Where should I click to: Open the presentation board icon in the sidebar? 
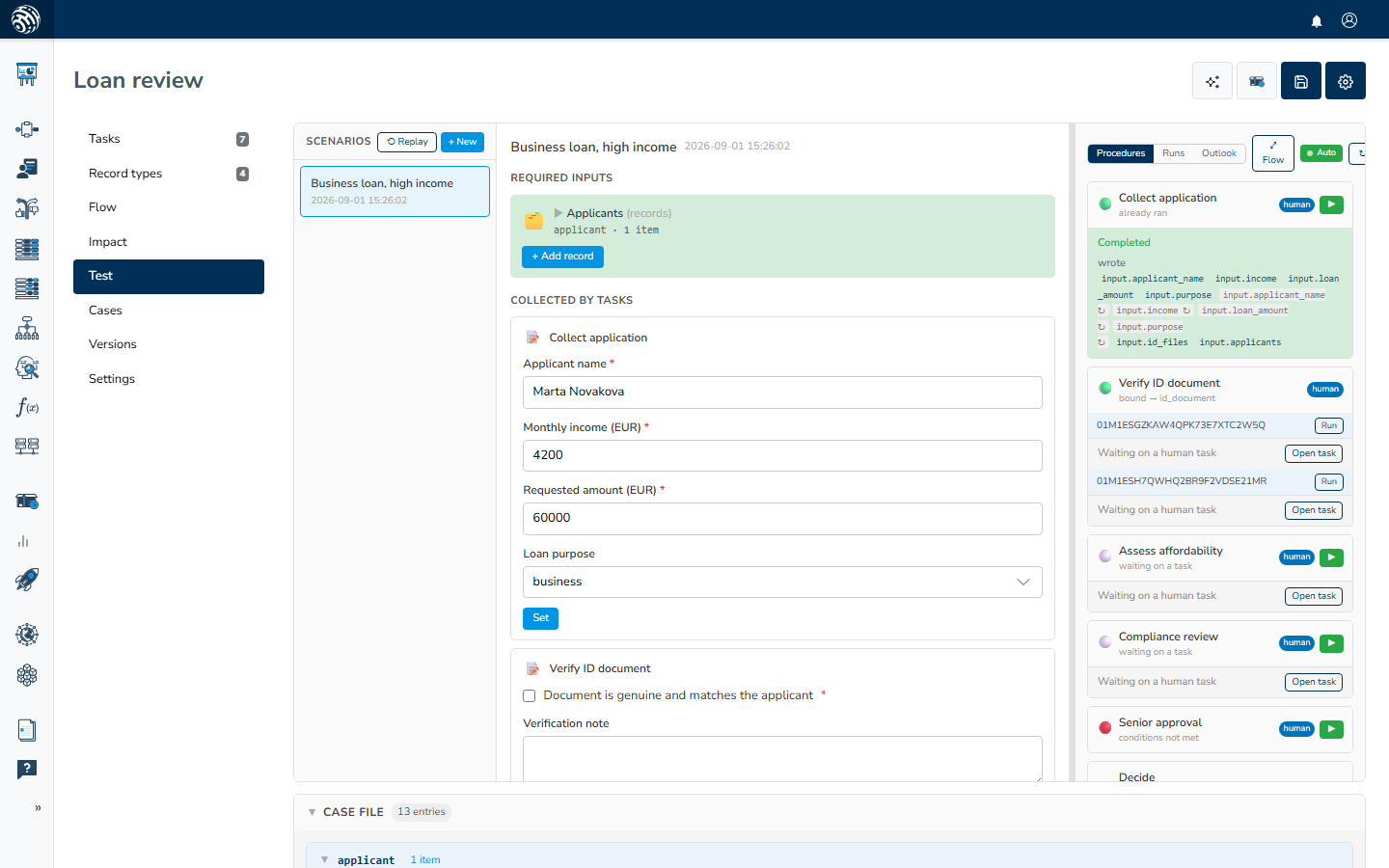27,74
